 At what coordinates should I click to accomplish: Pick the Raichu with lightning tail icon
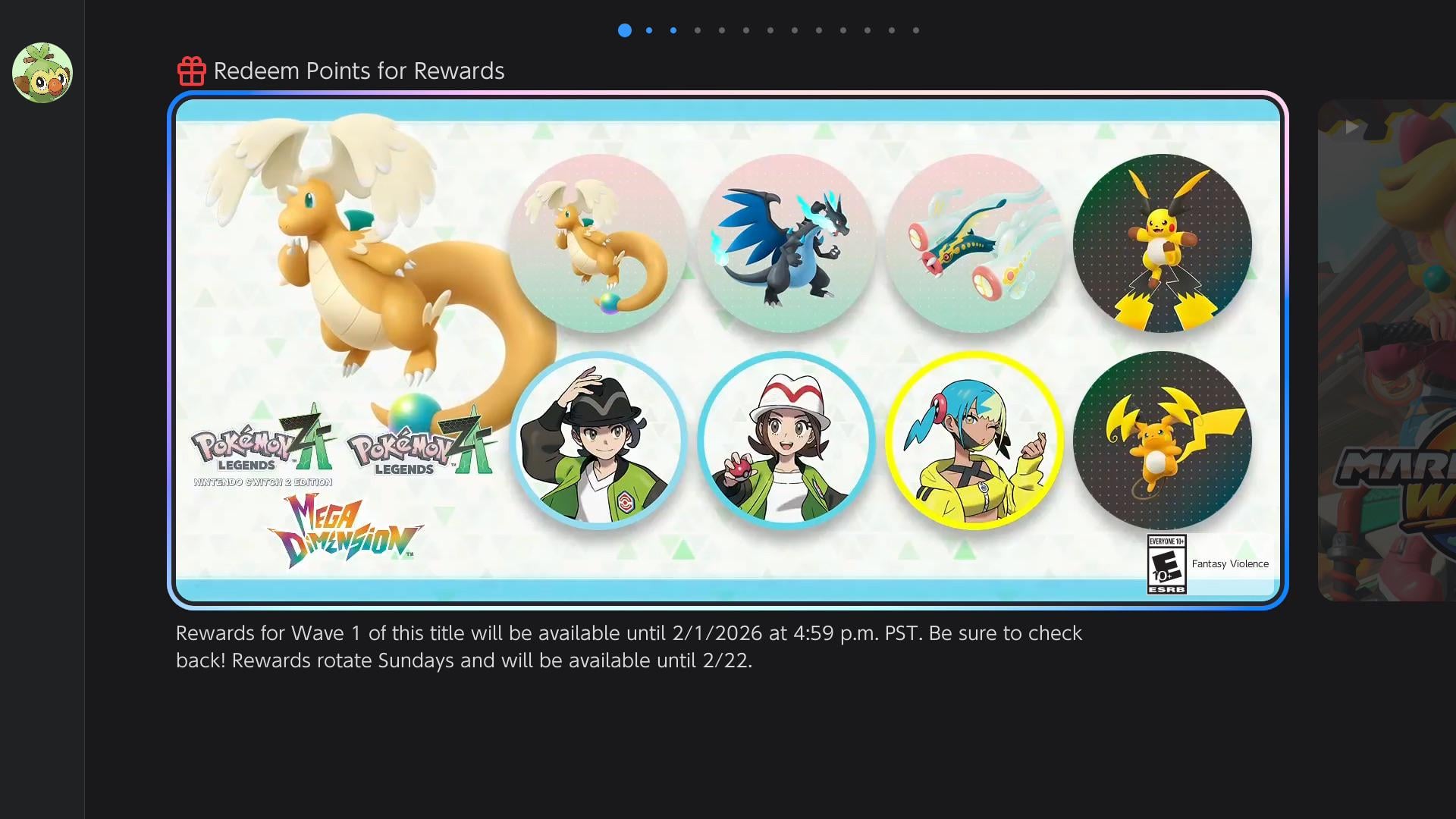pyautogui.click(x=1163, y=441)
